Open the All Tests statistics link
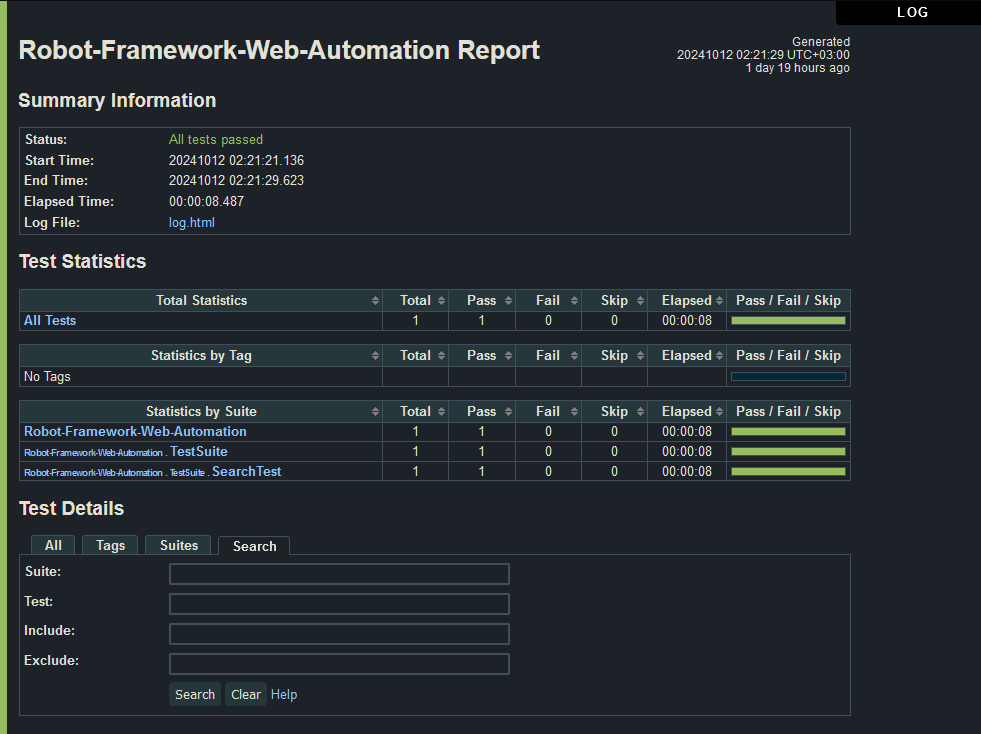 click(x=50, y=321)
